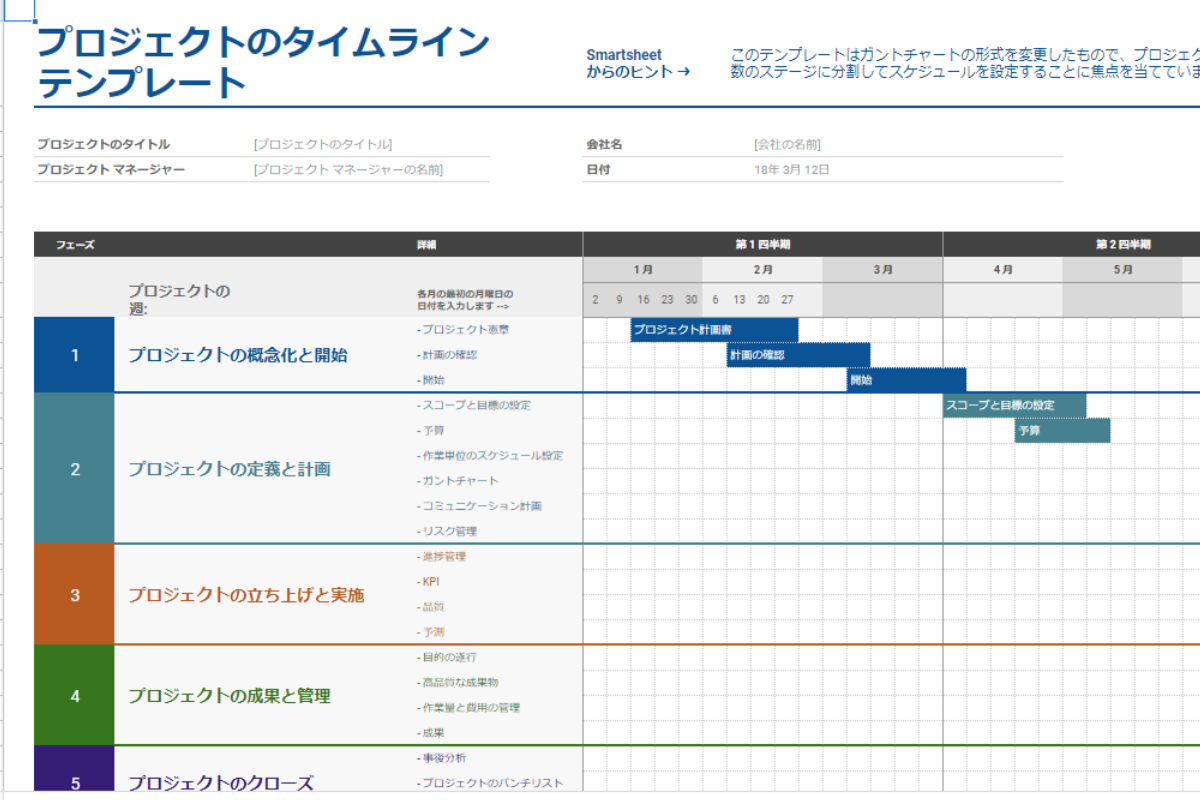Viewport: 1200px width, 800px height.
Task: Click the KPI detail item in phase 3
Action: coord(431,582)
